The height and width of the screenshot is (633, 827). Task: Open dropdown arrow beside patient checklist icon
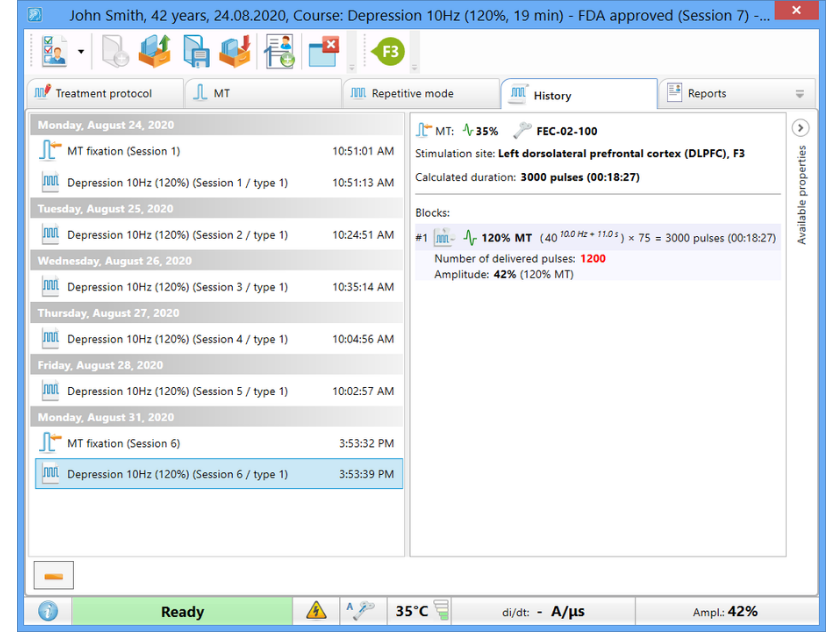81,51
